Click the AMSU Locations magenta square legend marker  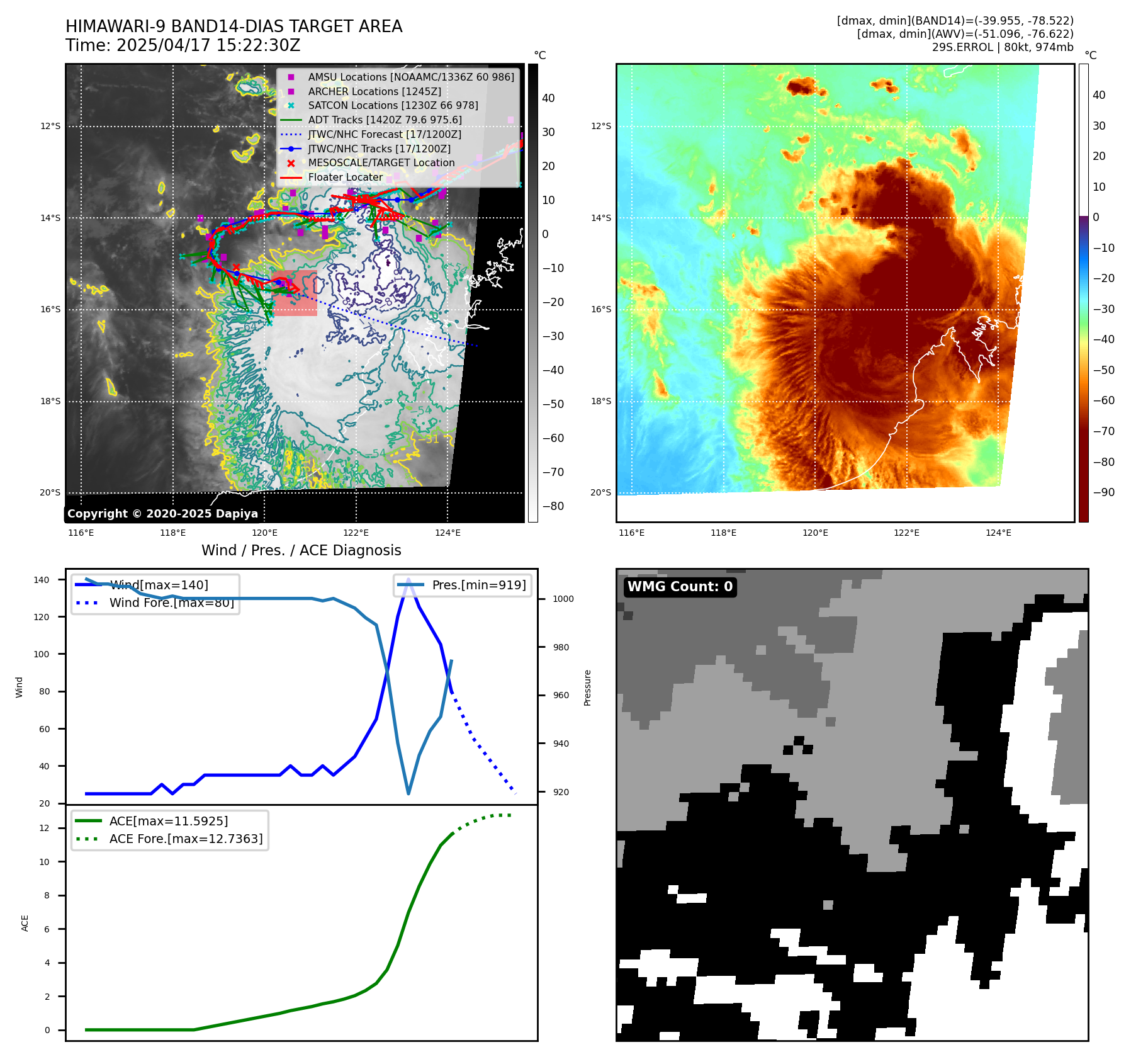(x=291, y=77)
